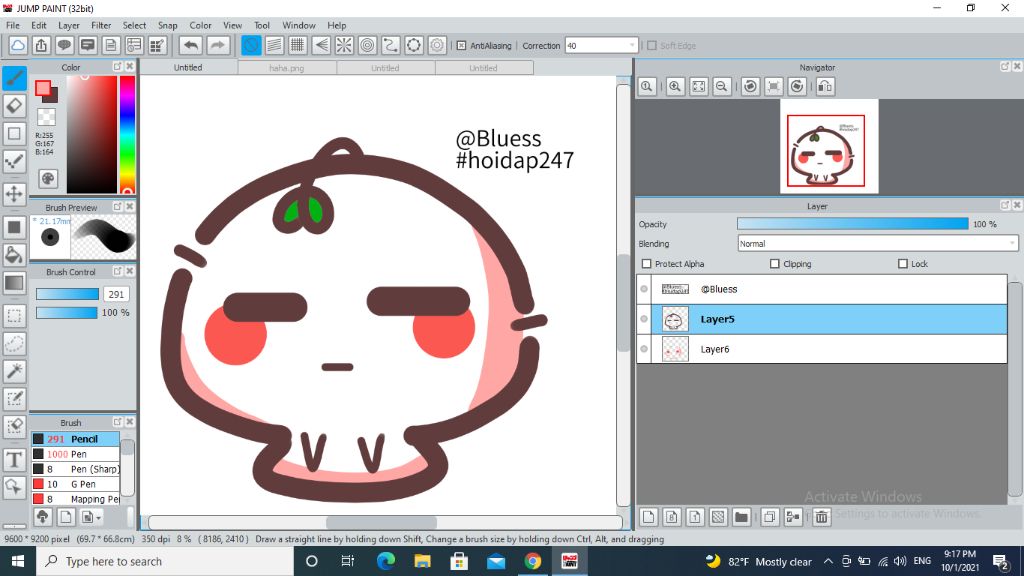Select the Gradient tool

pyautogui.click(x=14, y=283)
